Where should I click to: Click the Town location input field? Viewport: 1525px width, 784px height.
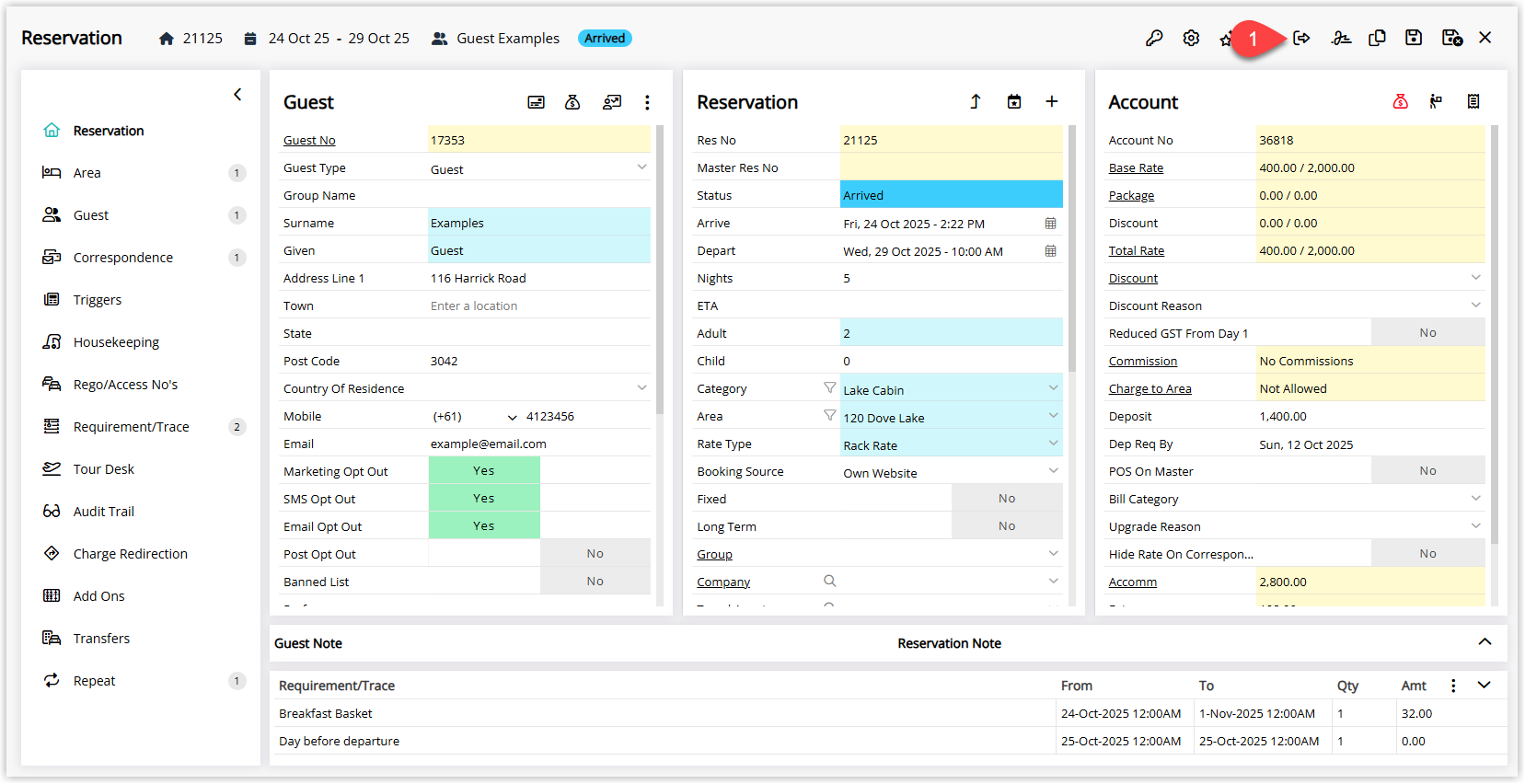539,306
